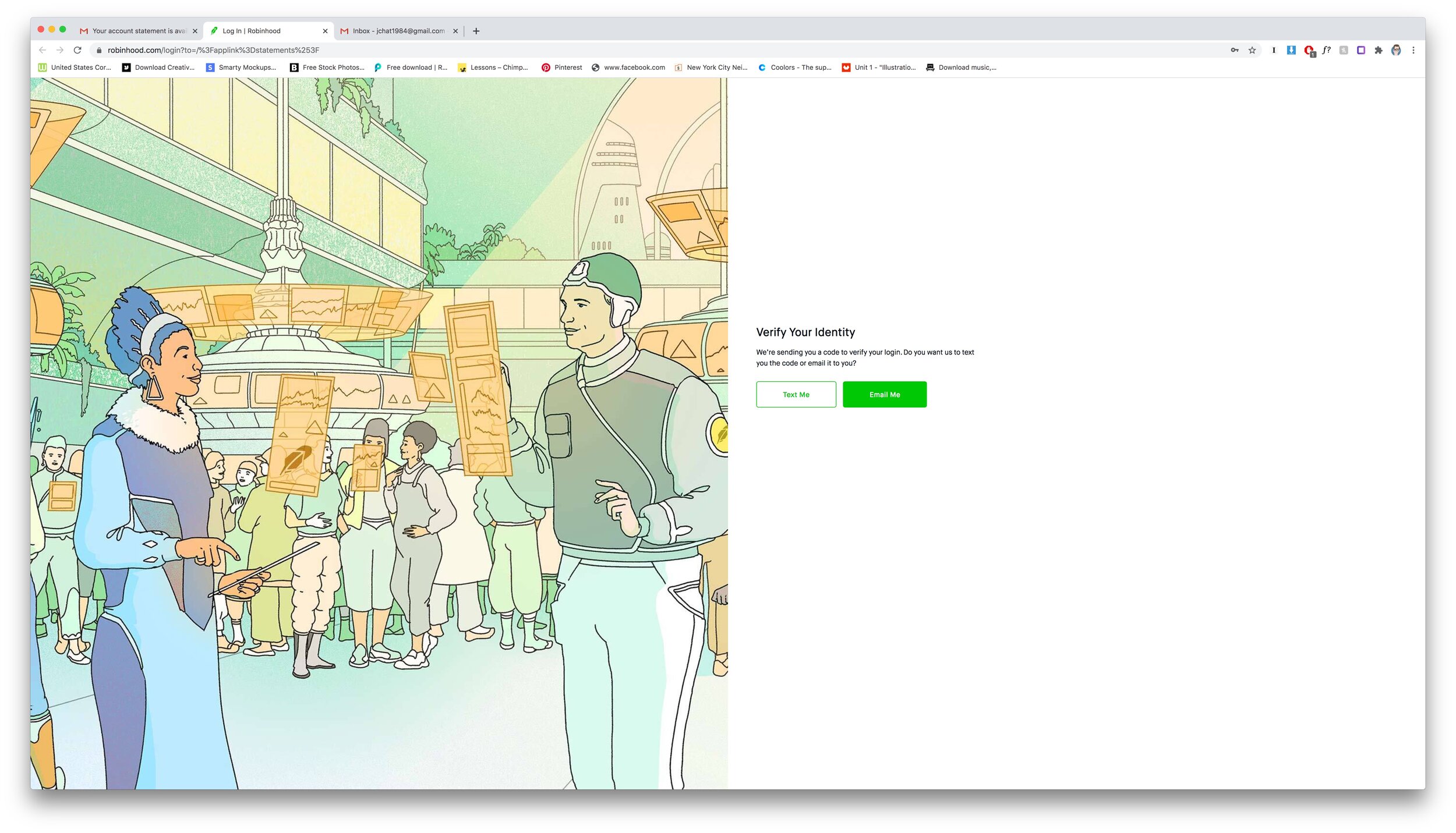Bookmark this page with the star icon

[x=1251, y=50]
